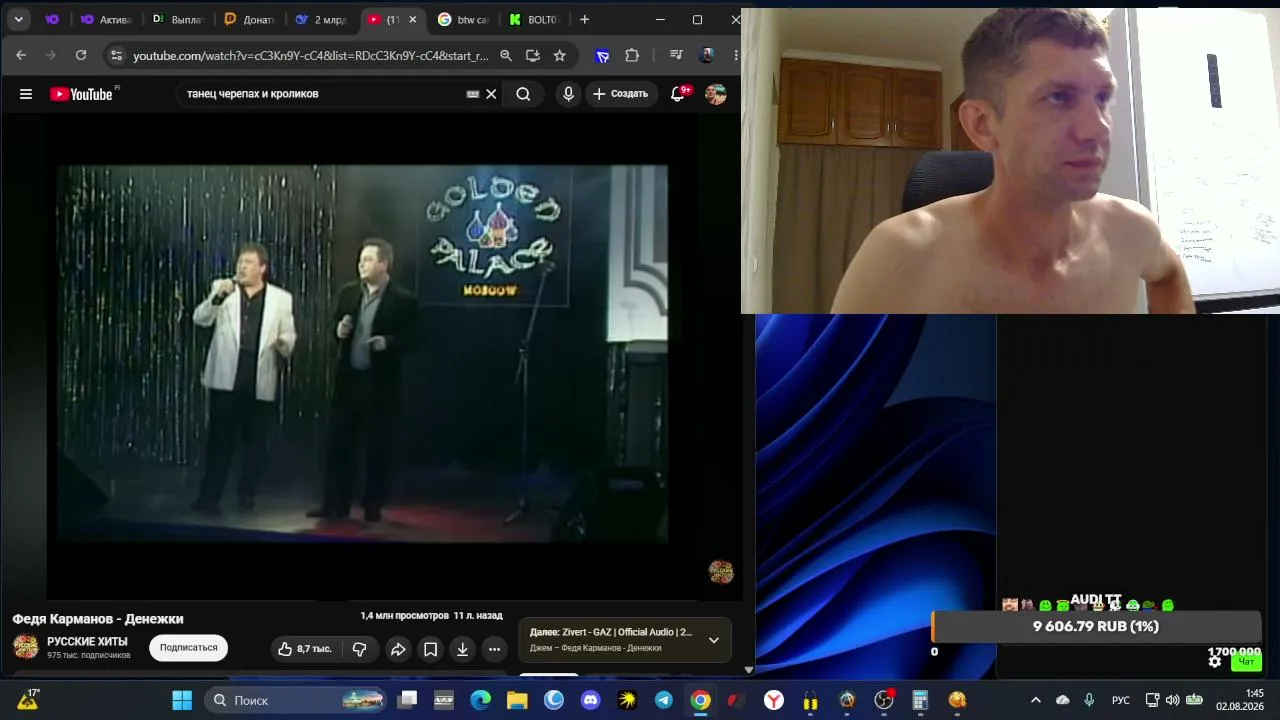Switch to the BOLT0 browser tab
This screenshot has height=720, width=1280.
point(534,19)
